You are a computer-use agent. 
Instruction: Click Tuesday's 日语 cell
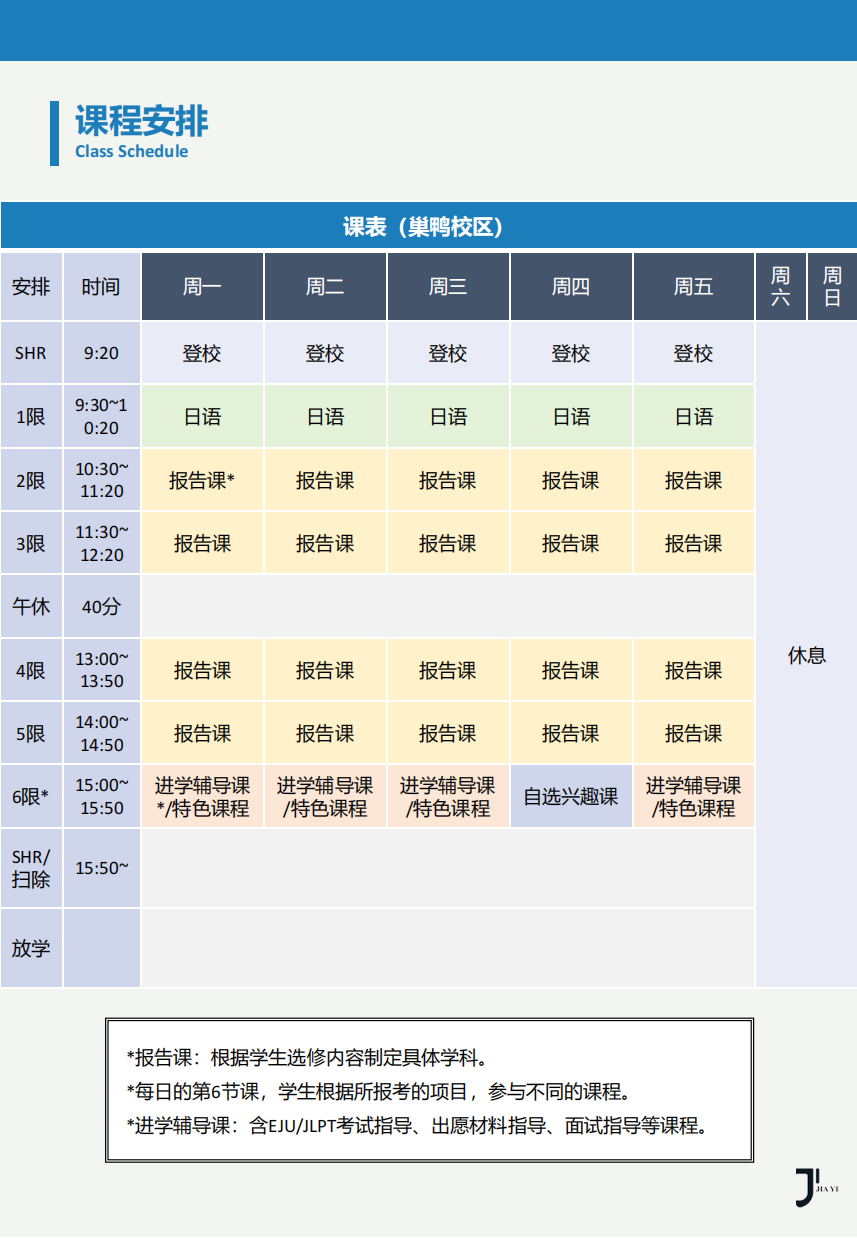[x=325, y=417]
